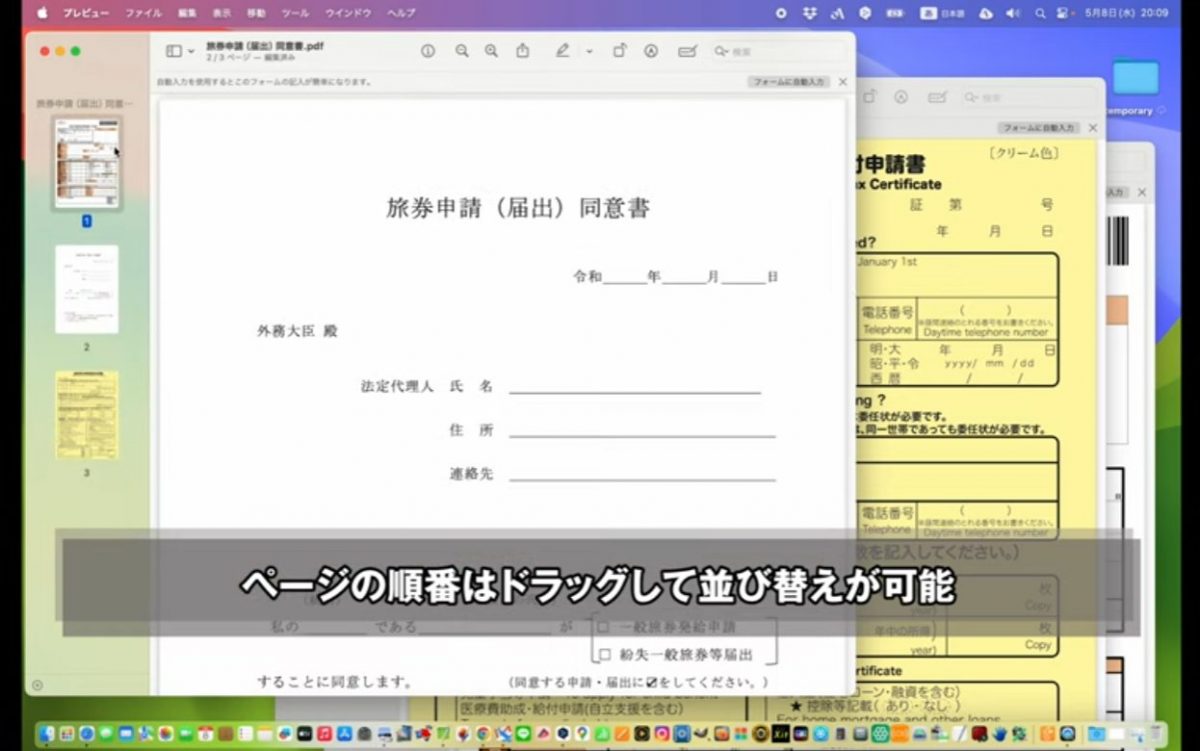This screenshot has width=1200, height=751.
Task: Open the プレビュー menu
Action: 86,13
